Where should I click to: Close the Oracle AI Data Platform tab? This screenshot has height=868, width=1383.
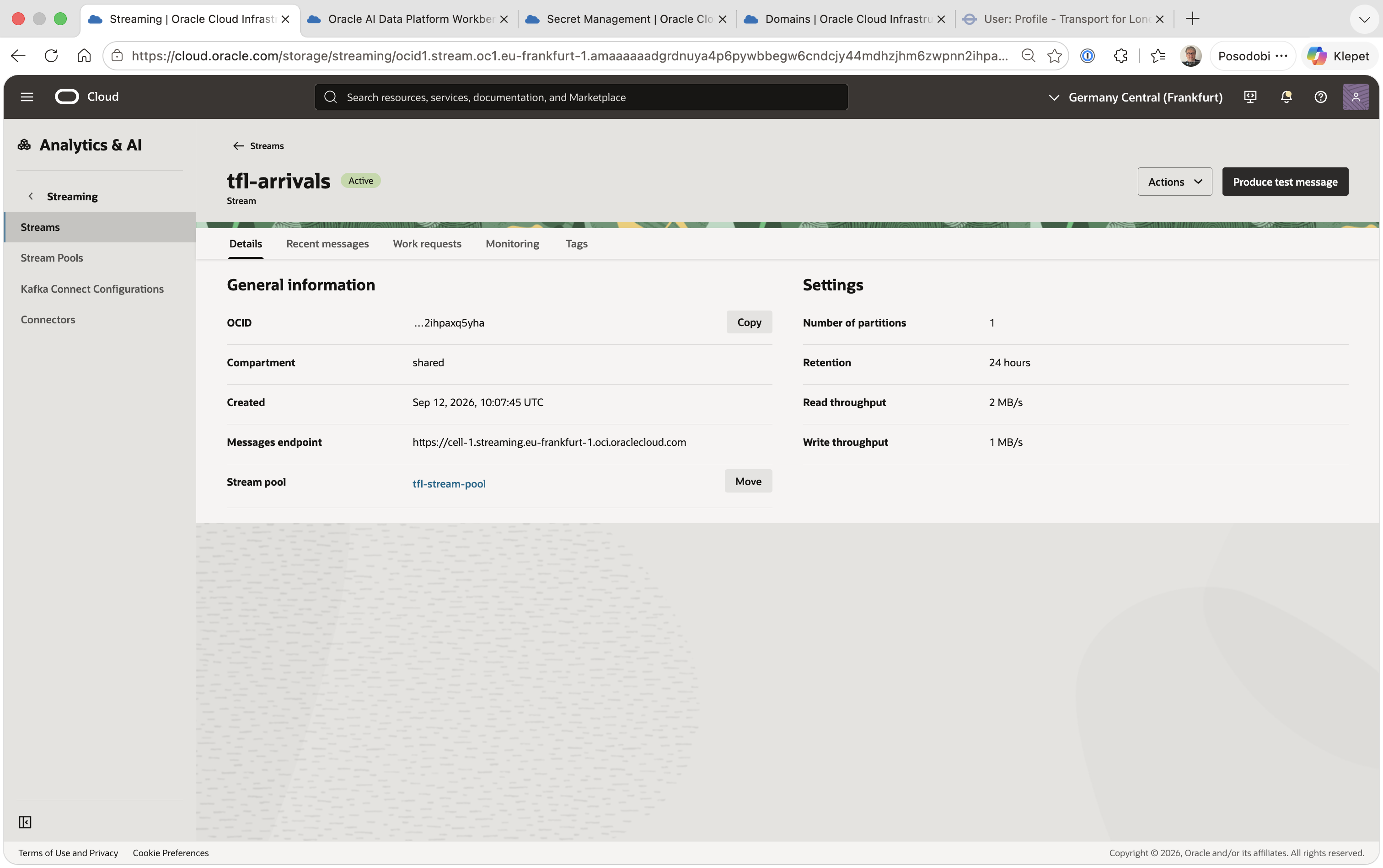(x=504, y=19)
